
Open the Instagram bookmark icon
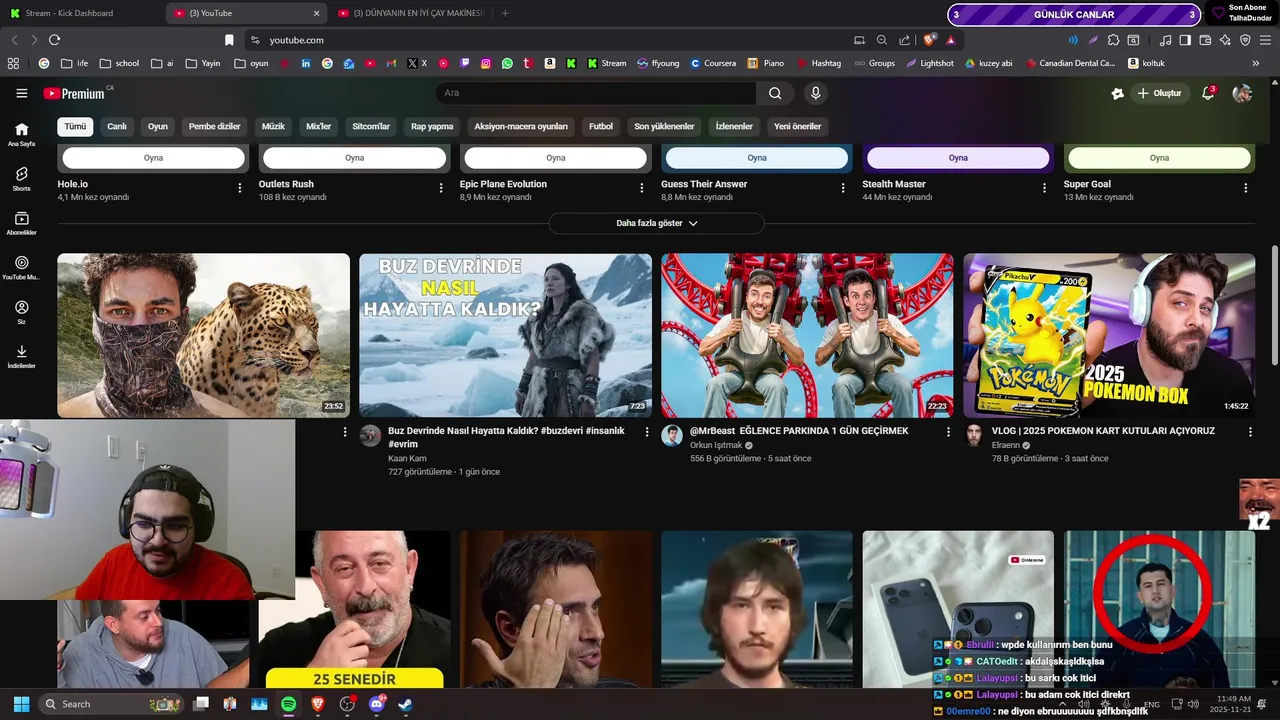(486, 63)
